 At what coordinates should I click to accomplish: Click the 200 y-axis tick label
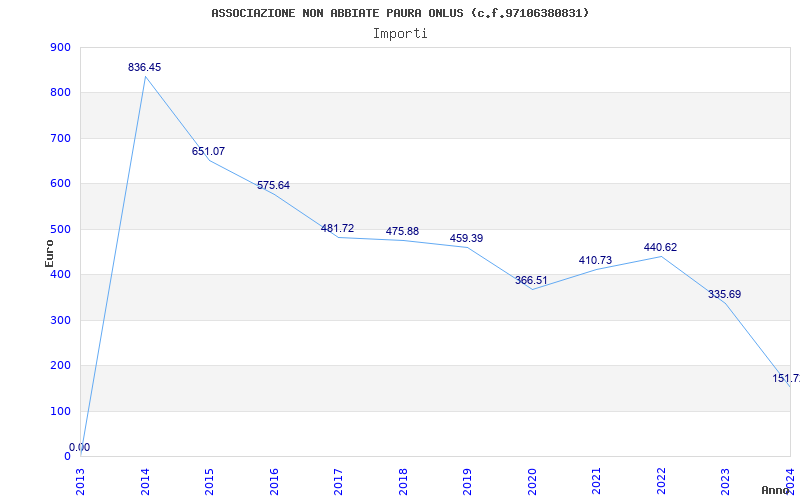point(60,366)
